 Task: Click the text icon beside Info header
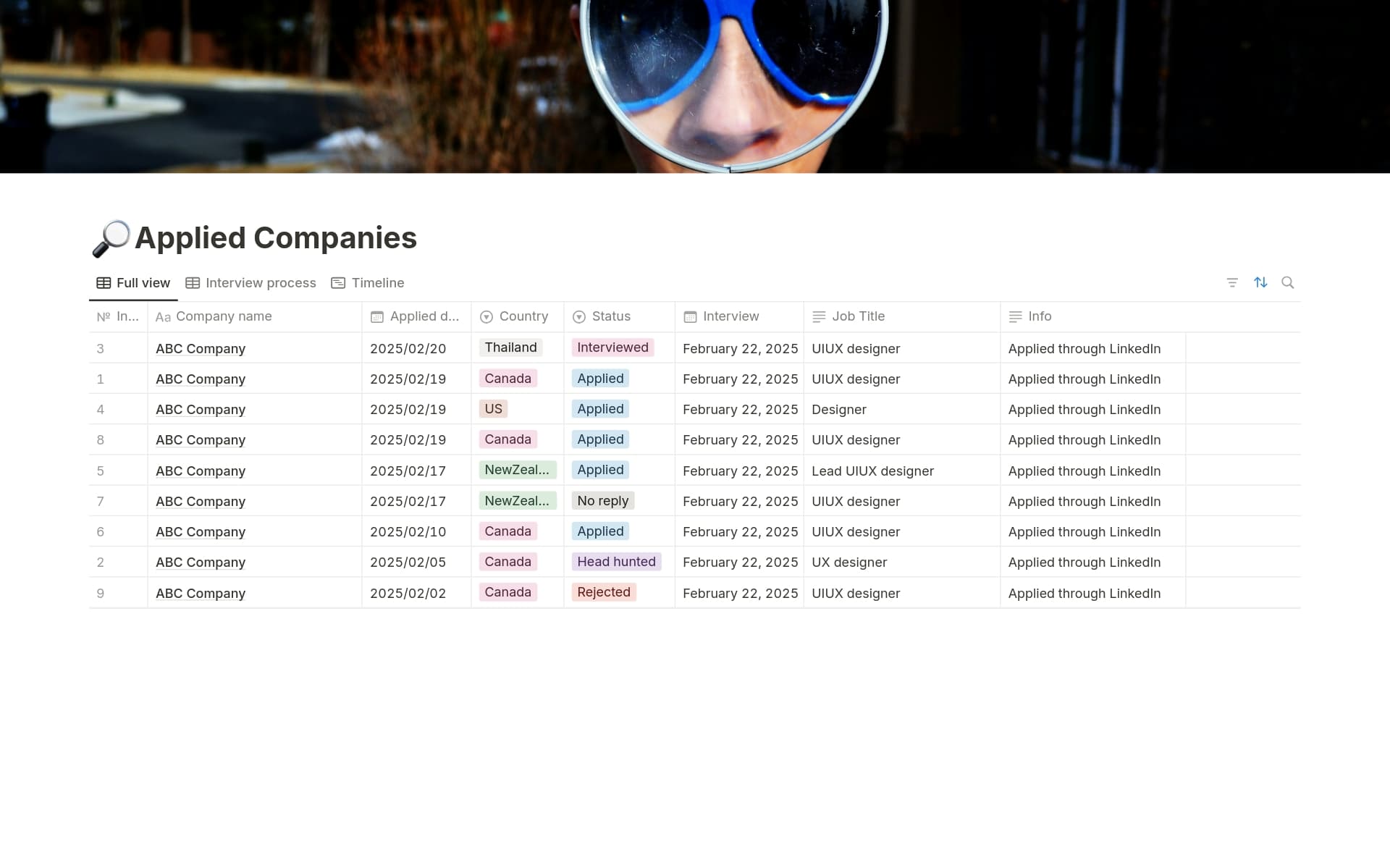pos(1015,316)
